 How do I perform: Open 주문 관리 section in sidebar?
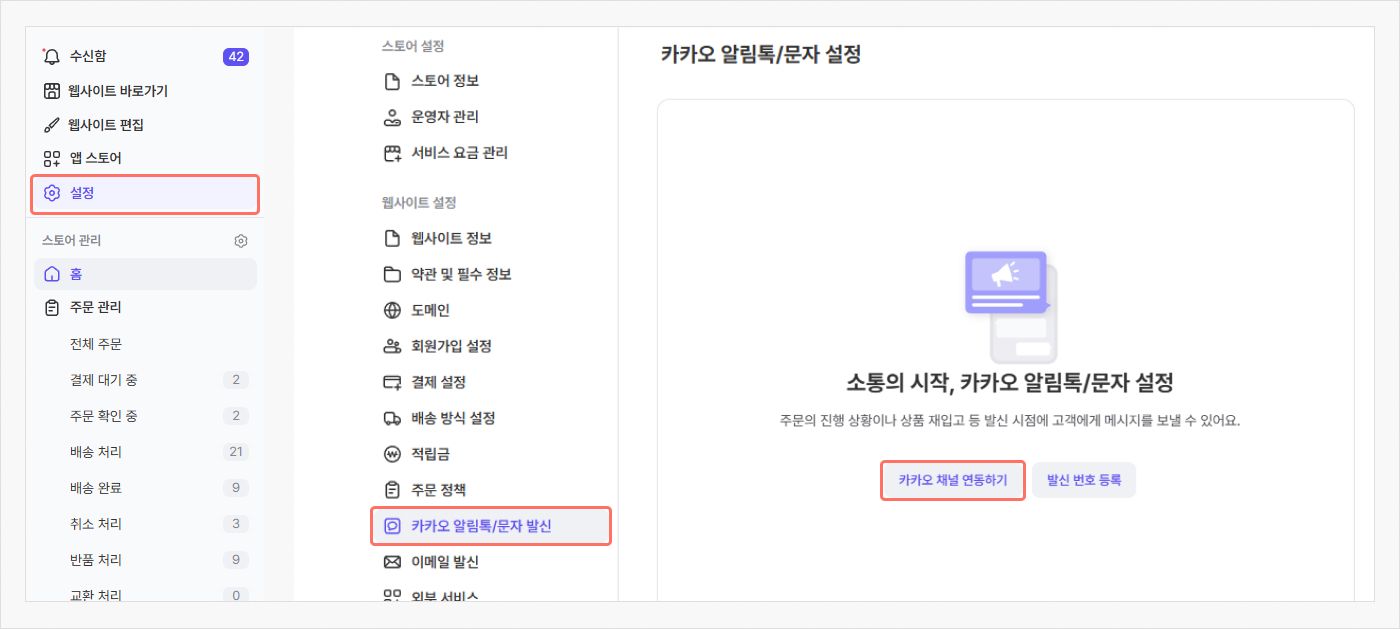(x=96, y=308)
